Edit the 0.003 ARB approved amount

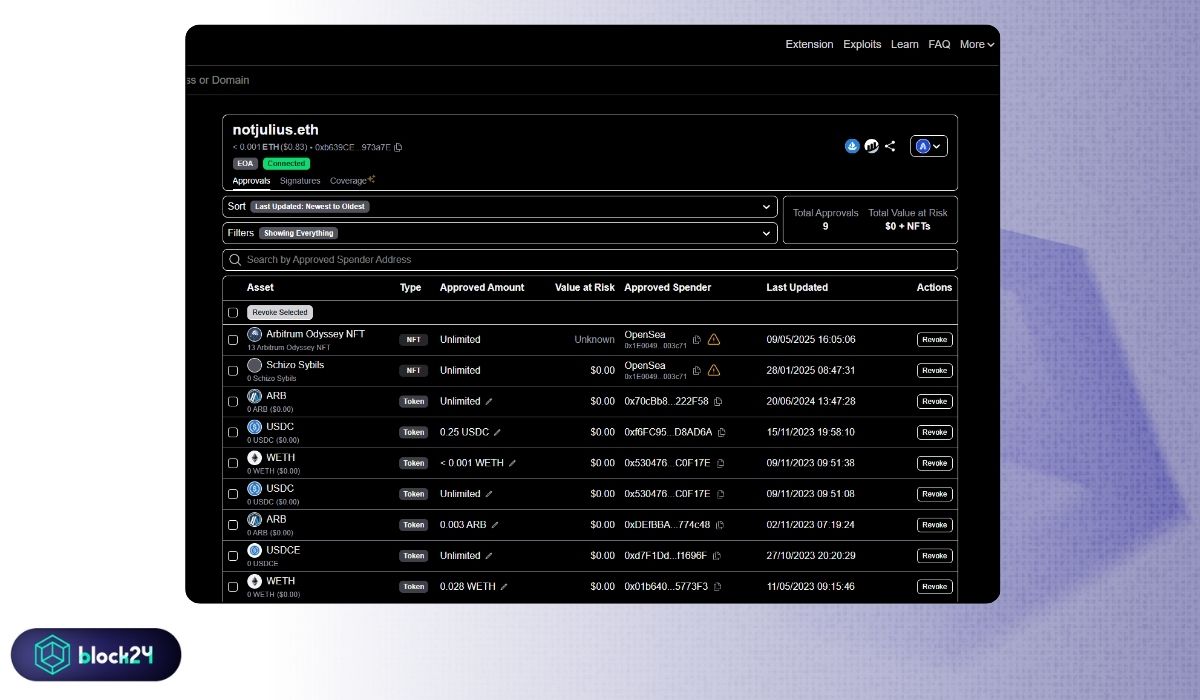coord(495,525)
